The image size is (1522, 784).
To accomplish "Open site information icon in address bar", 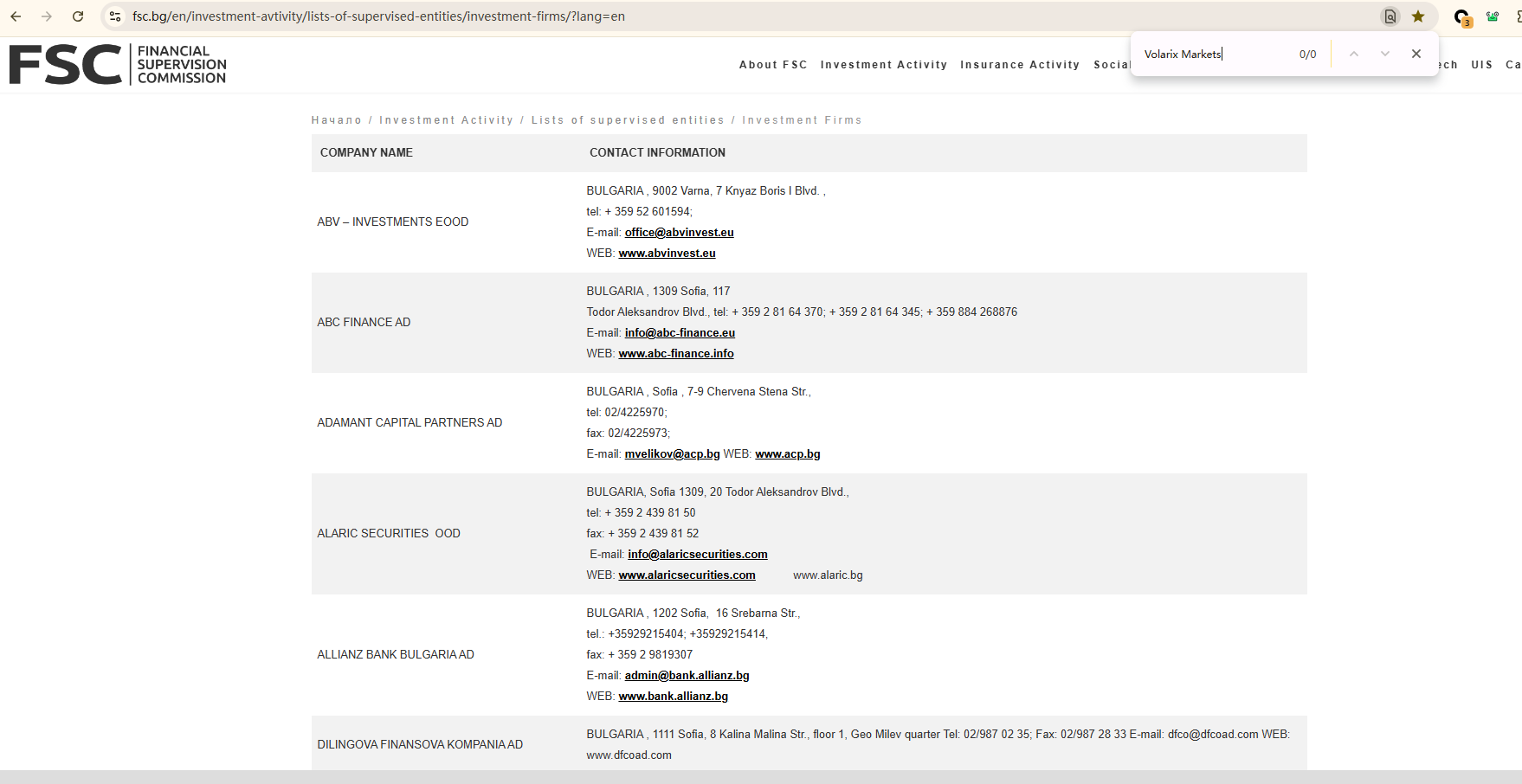I will tap(115, 16).
